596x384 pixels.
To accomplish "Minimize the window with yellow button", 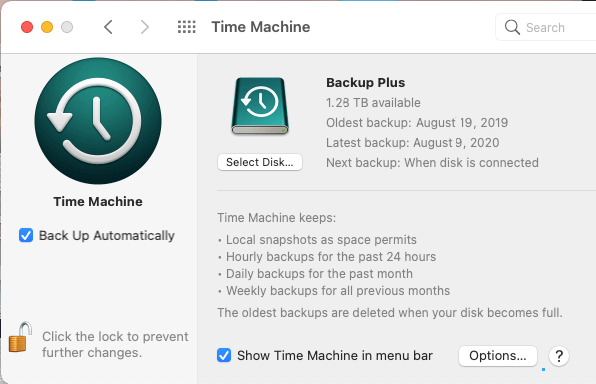I will click(x=47, y=27).
